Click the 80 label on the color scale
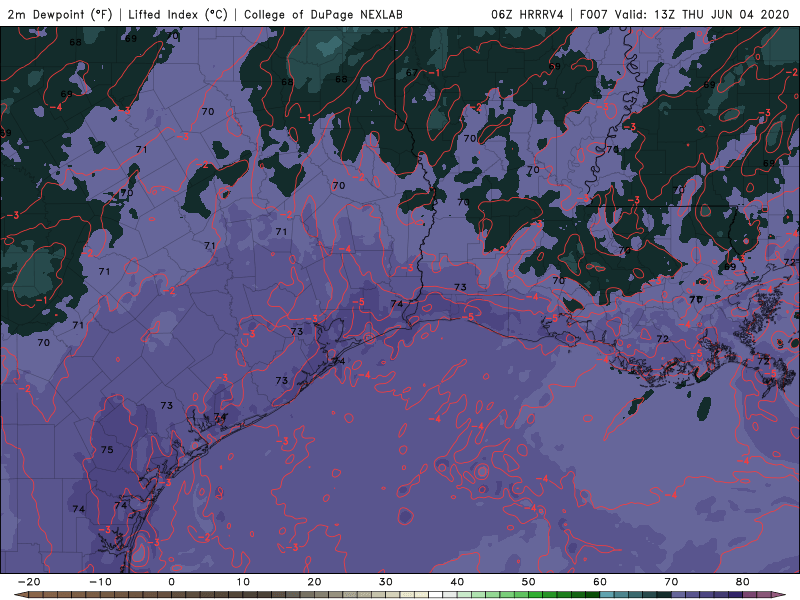This screenshot has height=600, width=800. [743, 582]
